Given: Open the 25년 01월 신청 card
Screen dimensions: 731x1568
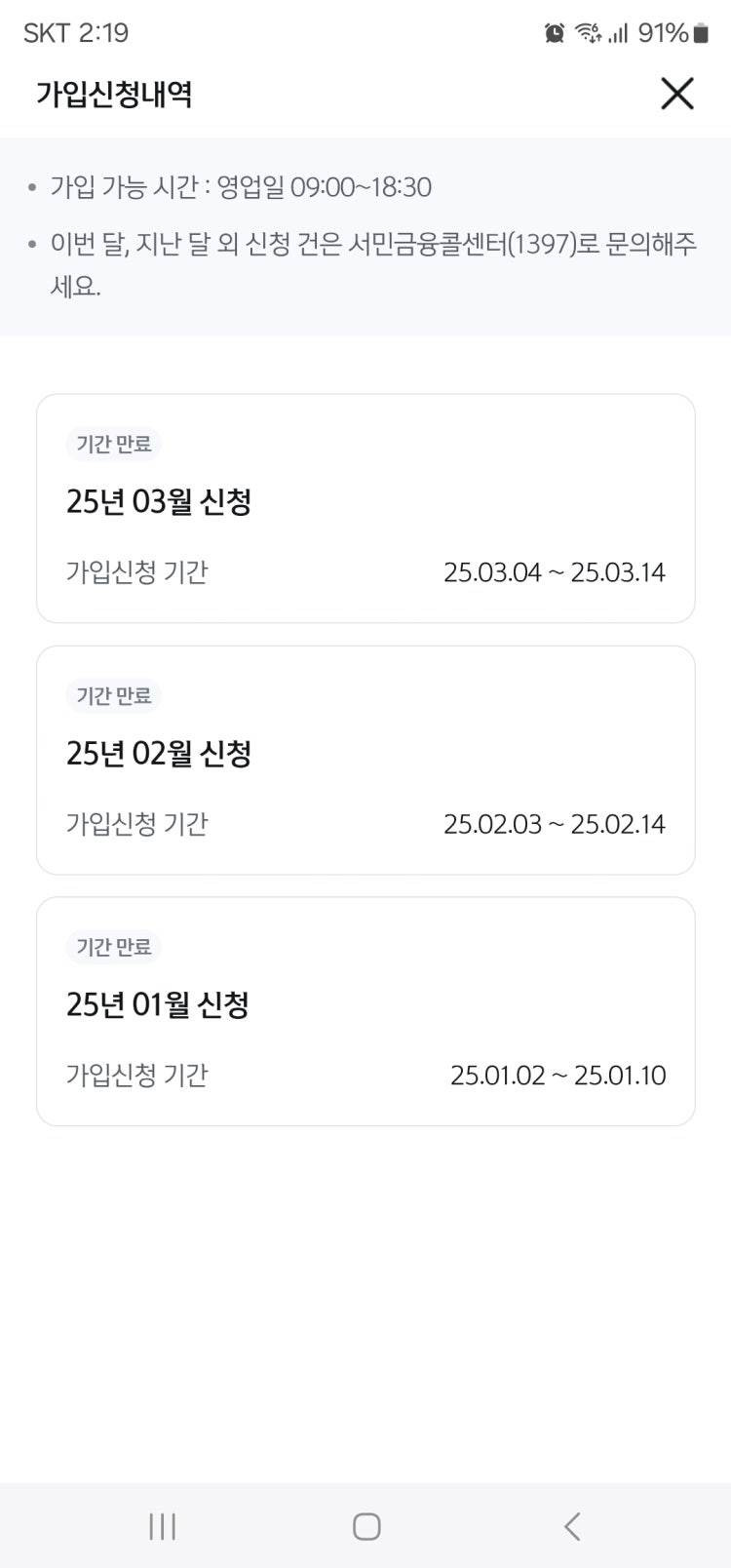Looking at the screenshot, I should click(365, 1011).
